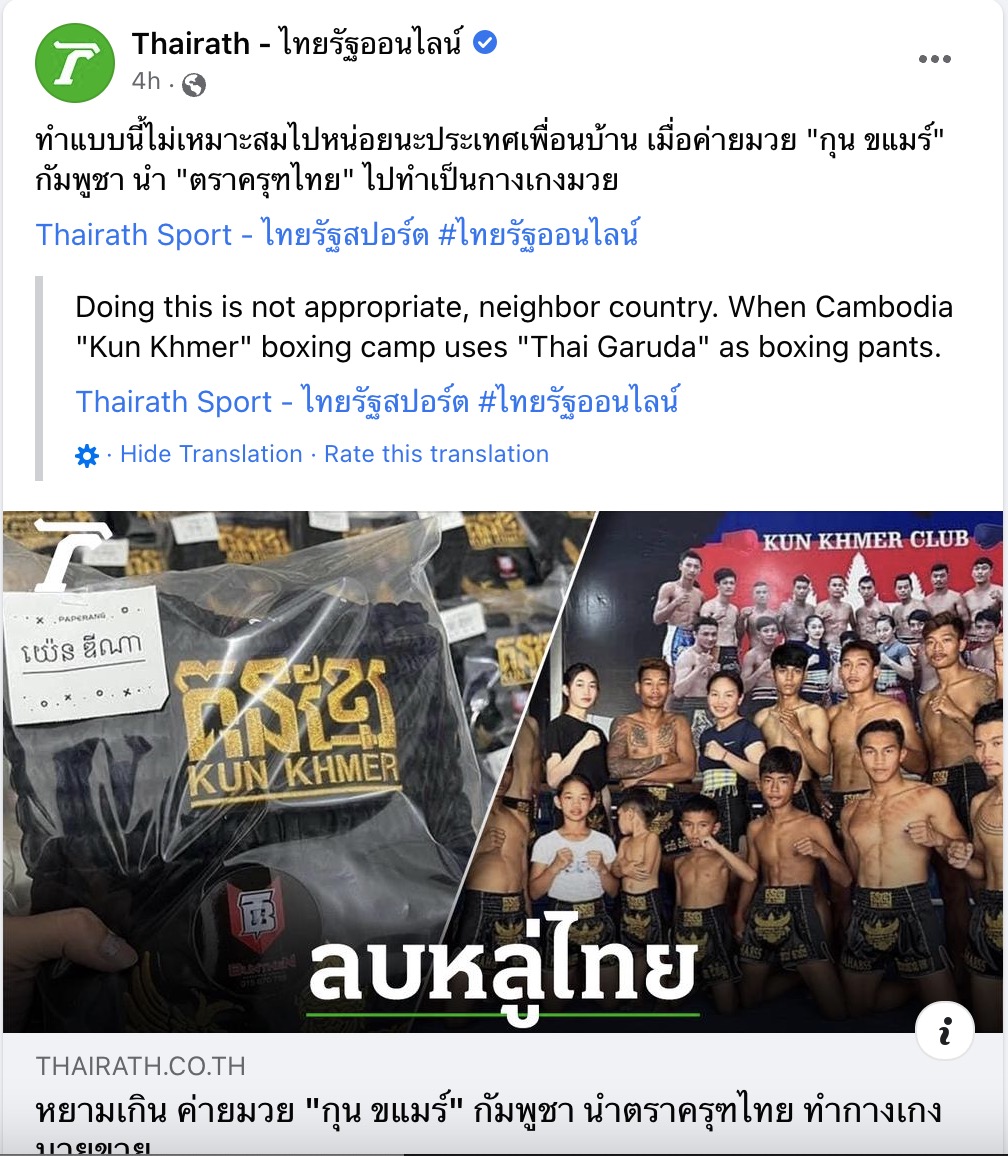Open Thairath Sport link in translated text

pos(272,402)
